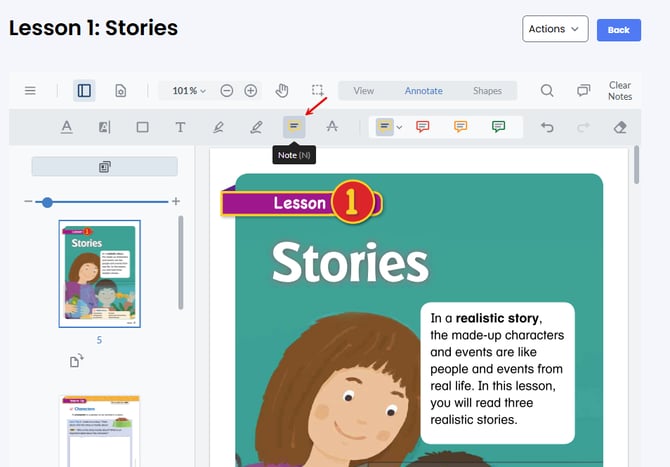Open the 101% zoom level dropdown
This screenshot has height=467, width=670.
(188, 91)
